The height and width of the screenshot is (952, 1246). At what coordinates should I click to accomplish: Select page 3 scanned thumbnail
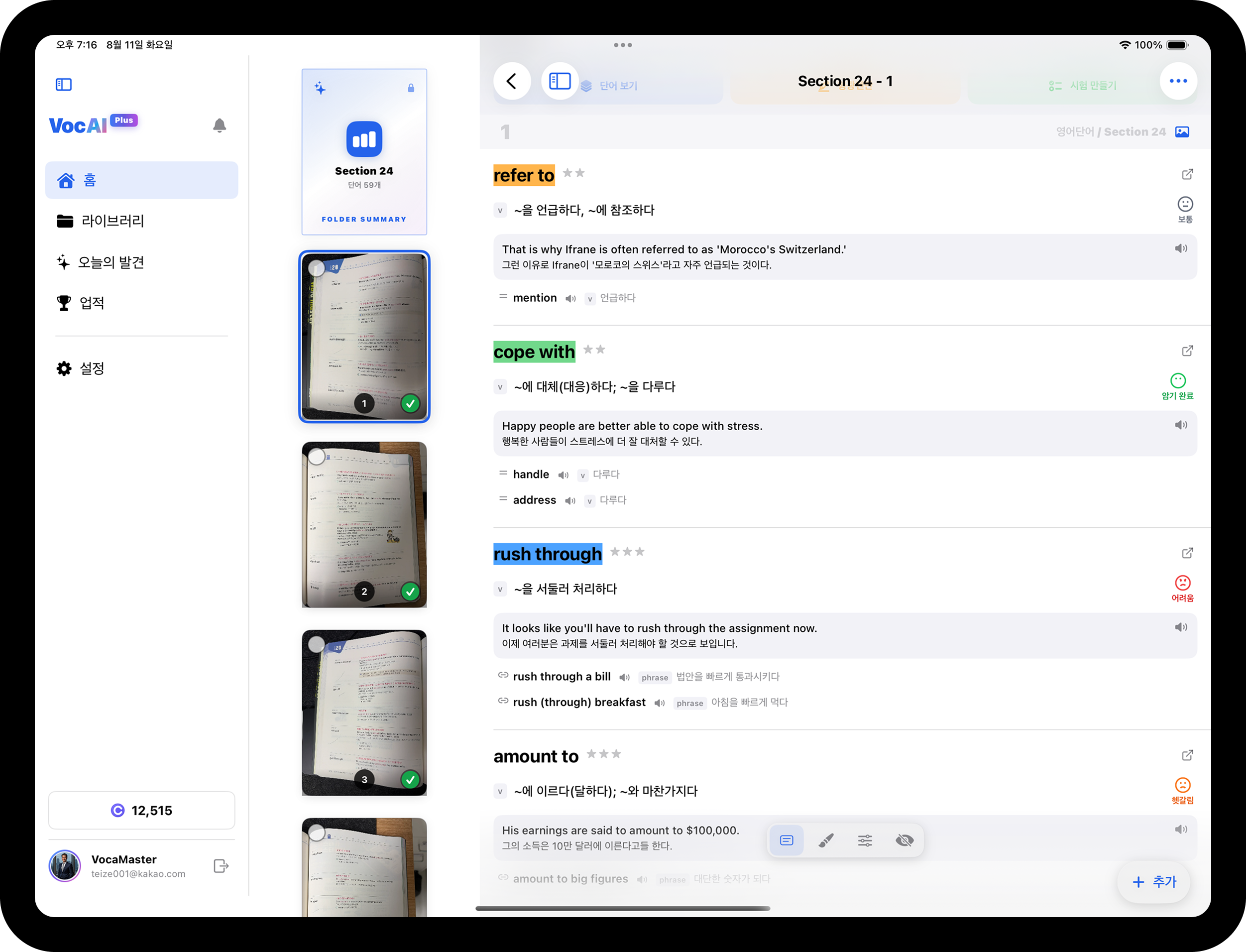tap(364, 713)
